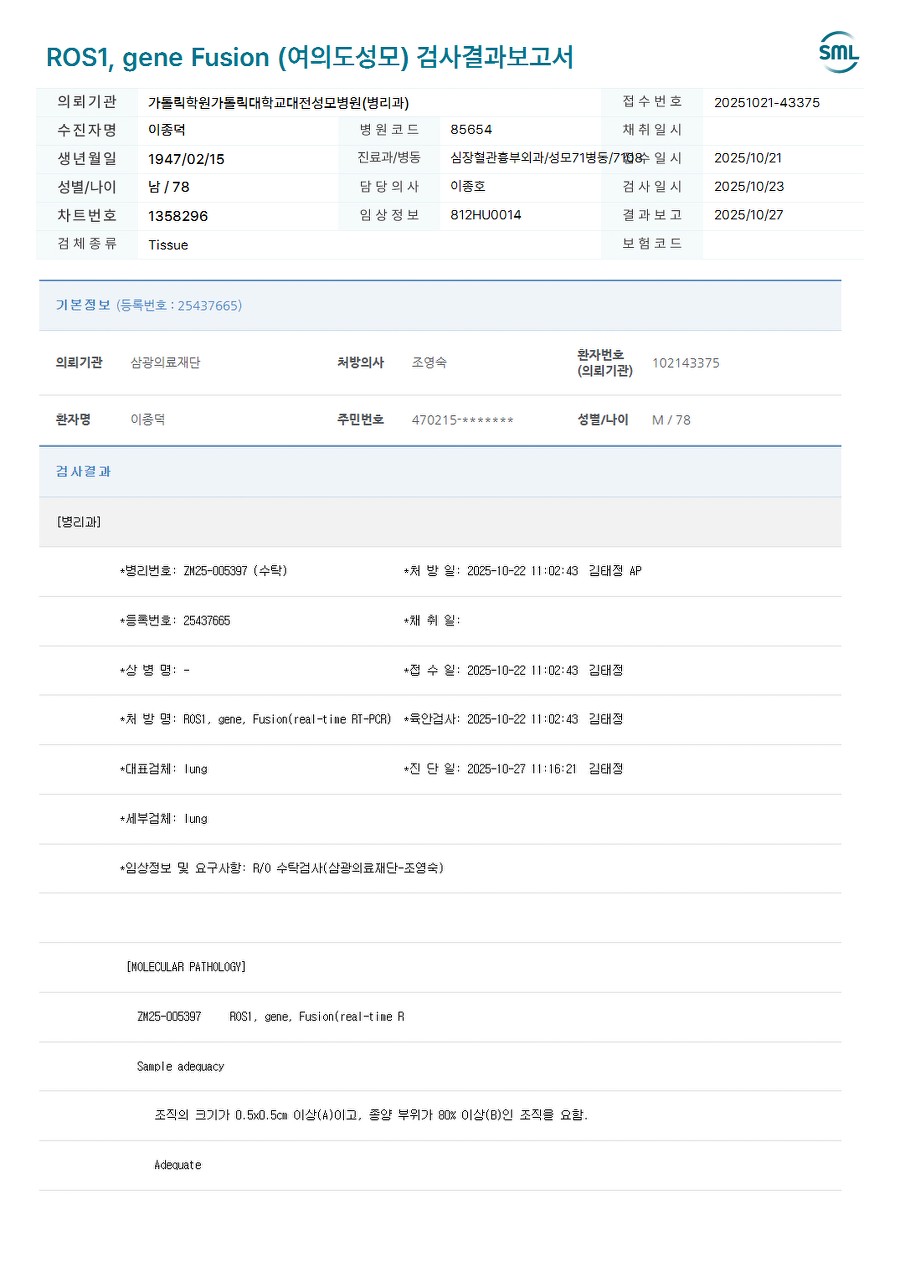Click registration number text (등록번호 : 25437665) in header
Screen dimensions: 900x1271
click(179, 305)
